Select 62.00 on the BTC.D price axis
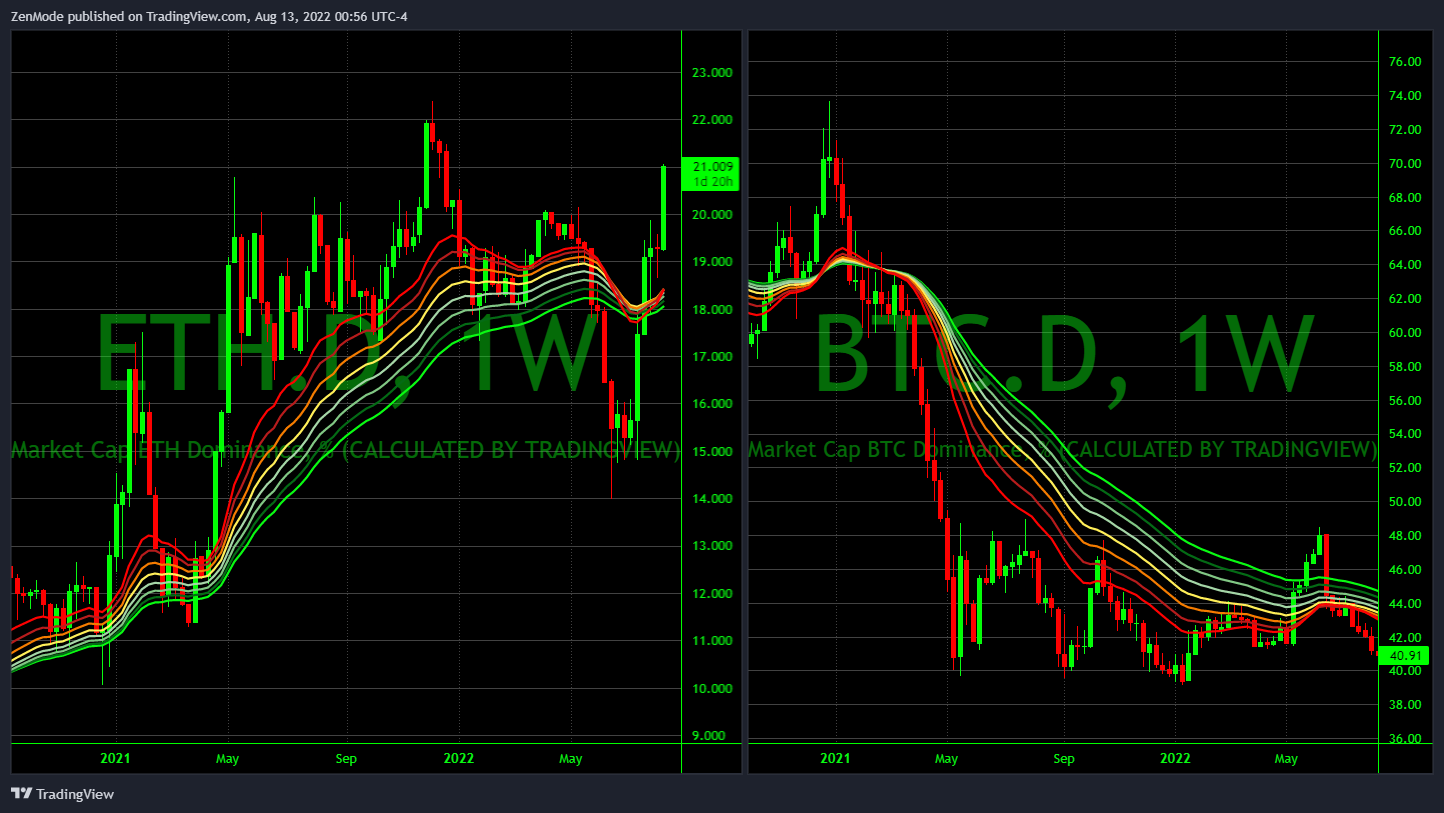The height and width of the screenshot is (813, 1444). pyautogui.click(x=1406, y=298)
